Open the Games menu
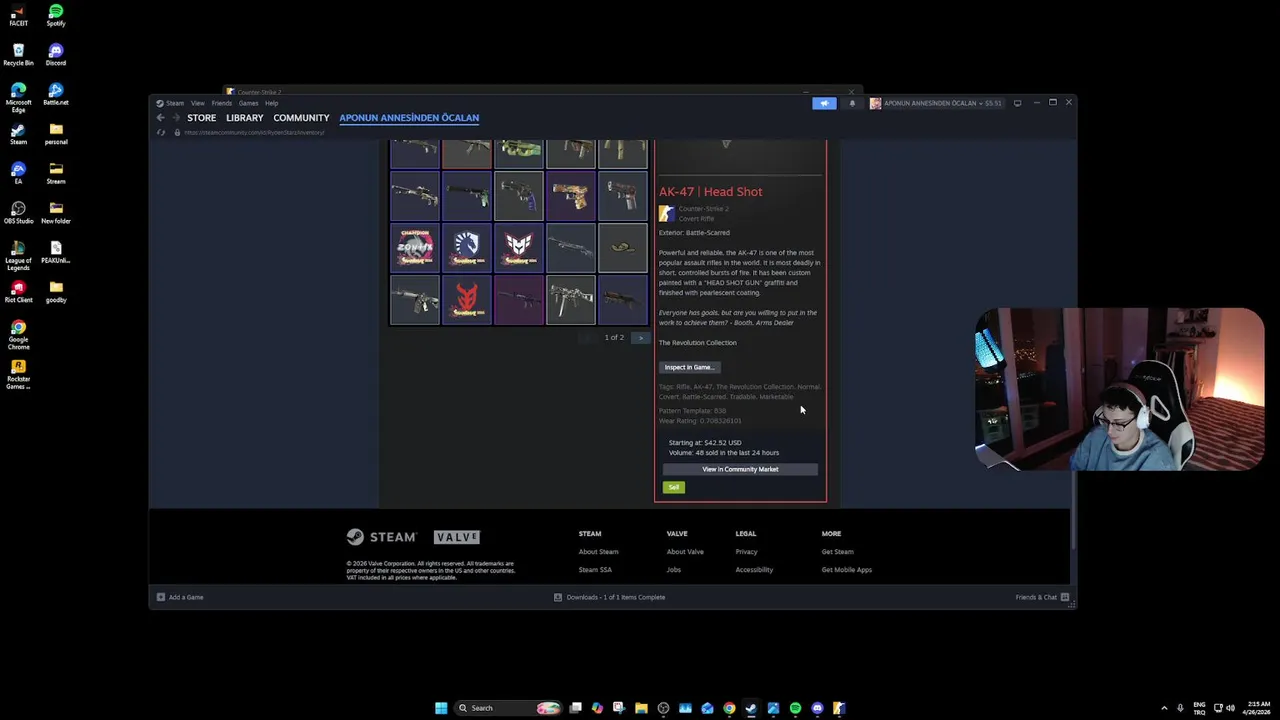The height and width of the screenshot is (720, 1280). (248, 103)
